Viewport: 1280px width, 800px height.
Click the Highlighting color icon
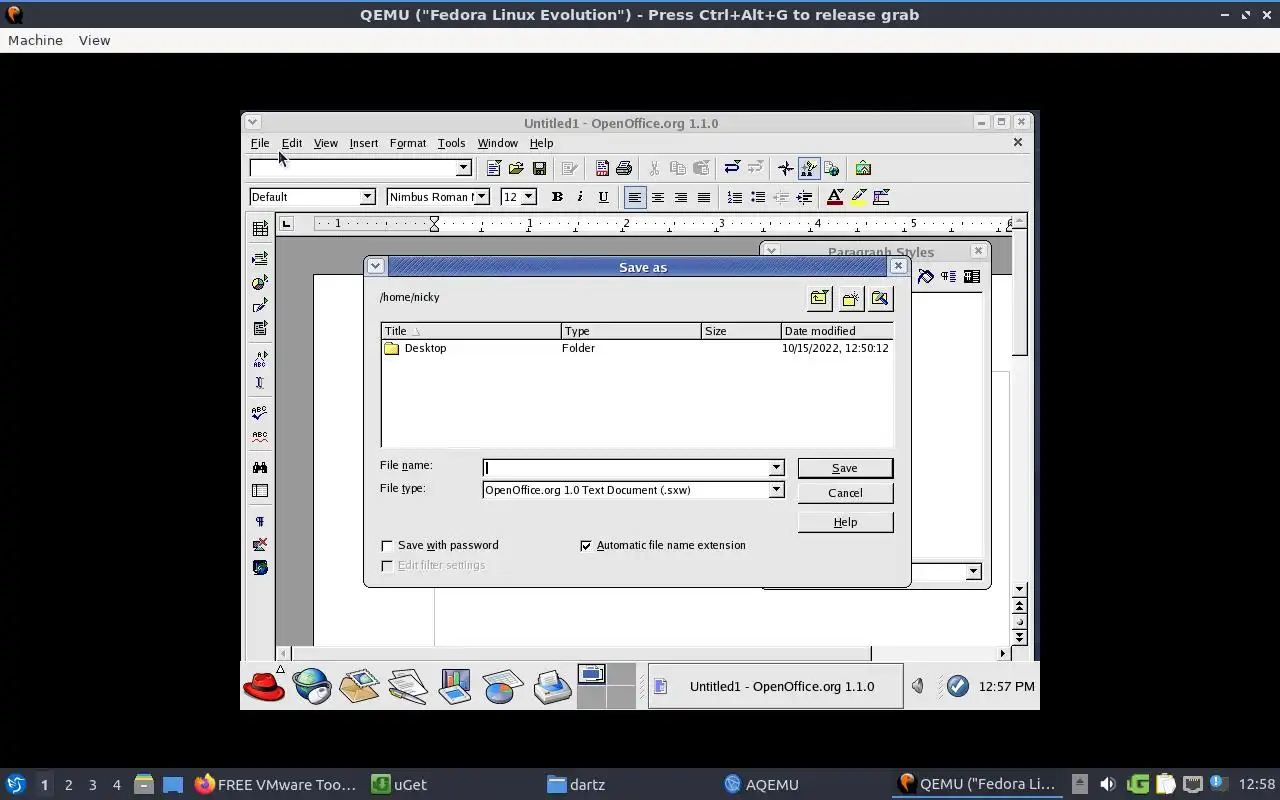coord(858,197)
